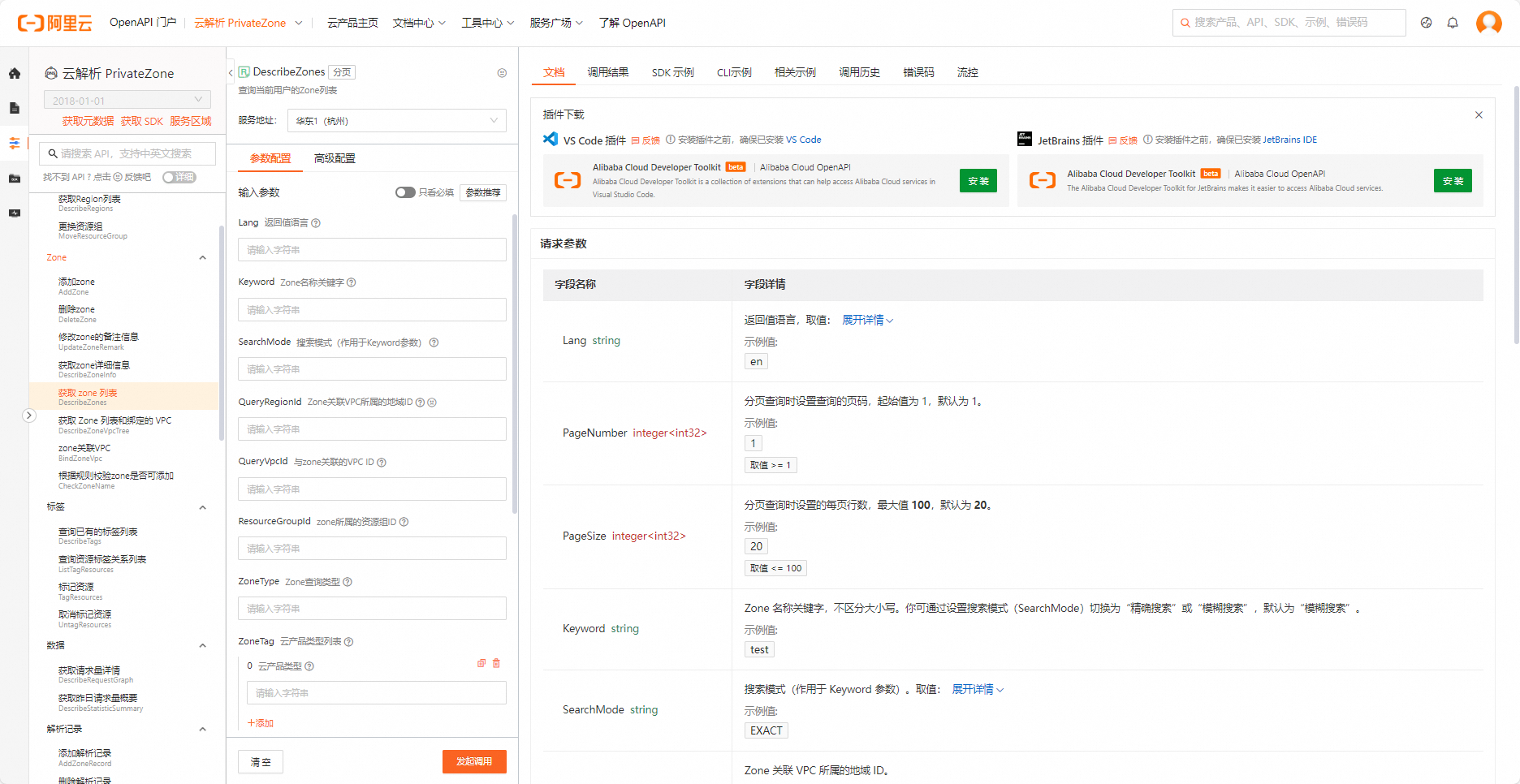Expand the left sidebar with arrow circle
This screenshot has width=1520, height=784.
(28, 416)
